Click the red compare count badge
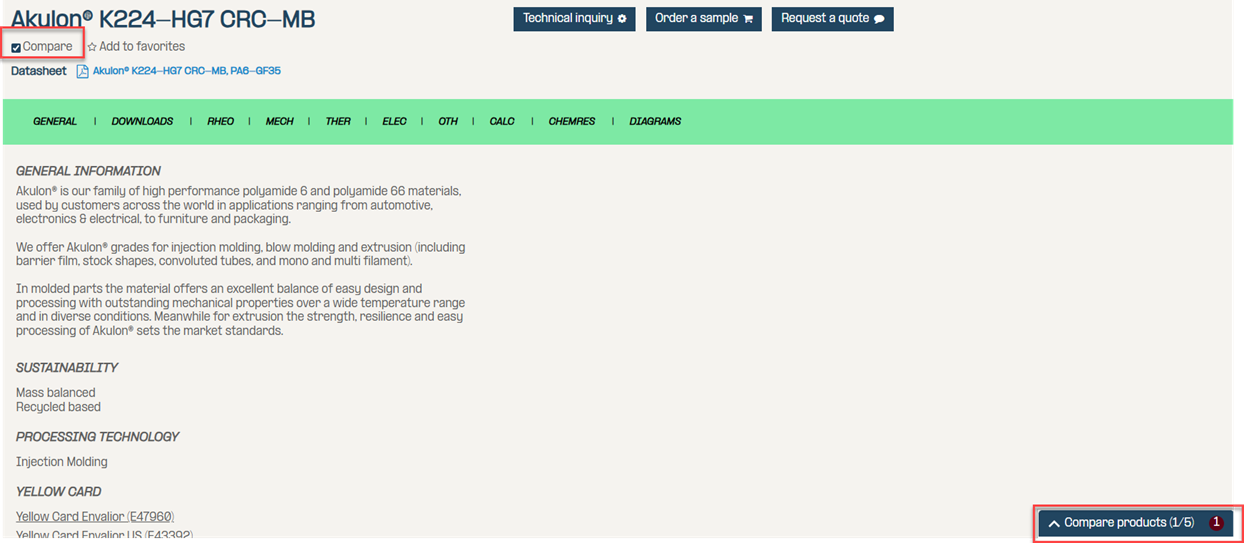The image size is (1244, 543). coord(1216,523)
